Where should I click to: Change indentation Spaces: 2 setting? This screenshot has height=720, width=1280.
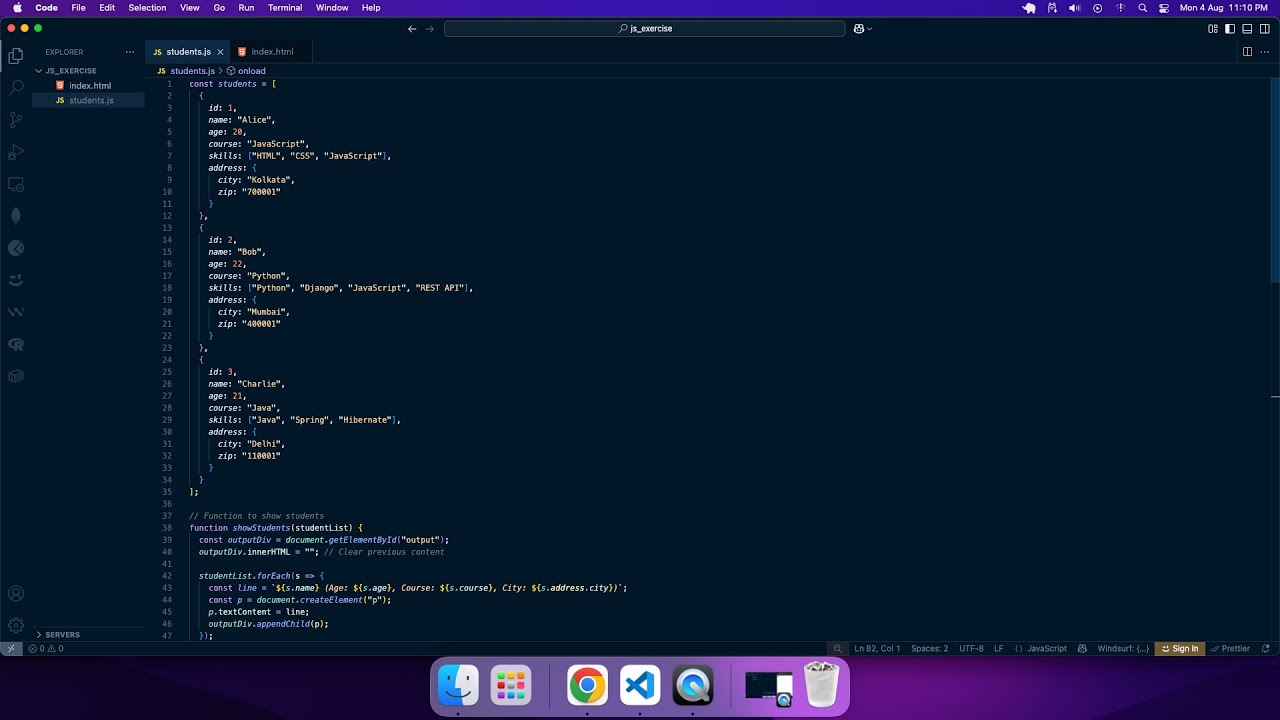929,649
